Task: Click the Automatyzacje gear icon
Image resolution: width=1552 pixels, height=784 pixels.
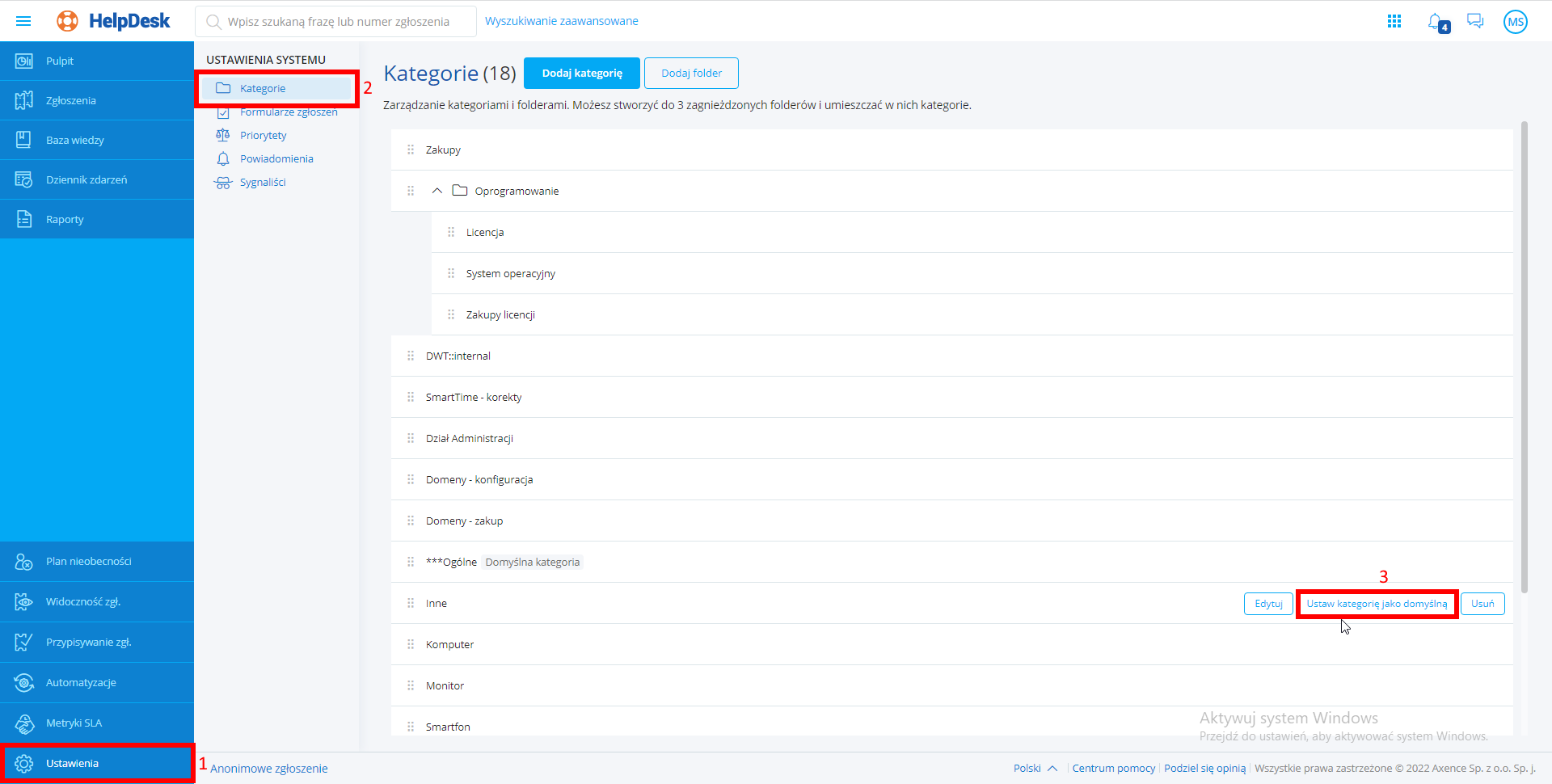Action: pos(24,682)
